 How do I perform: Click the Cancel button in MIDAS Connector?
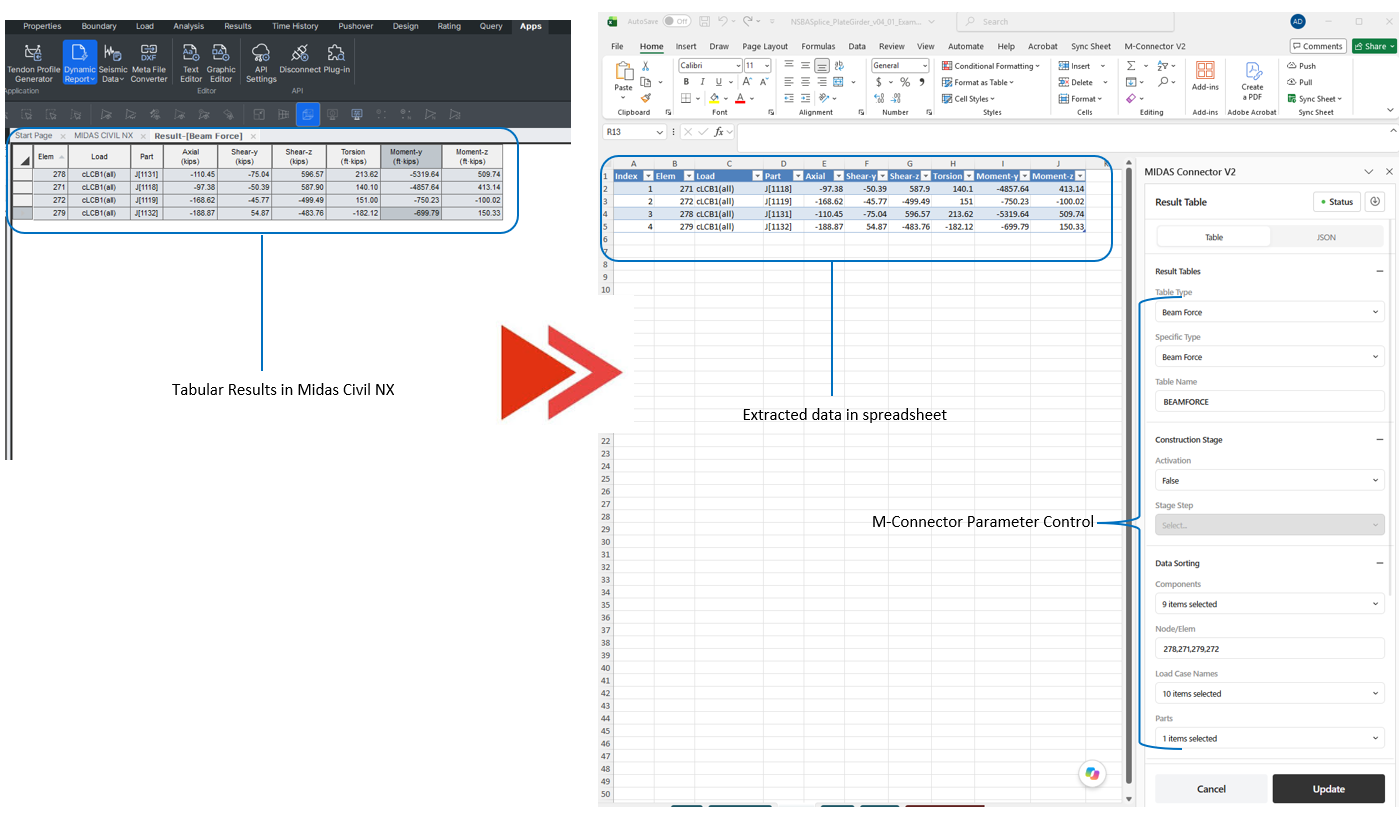(1211, 789)
